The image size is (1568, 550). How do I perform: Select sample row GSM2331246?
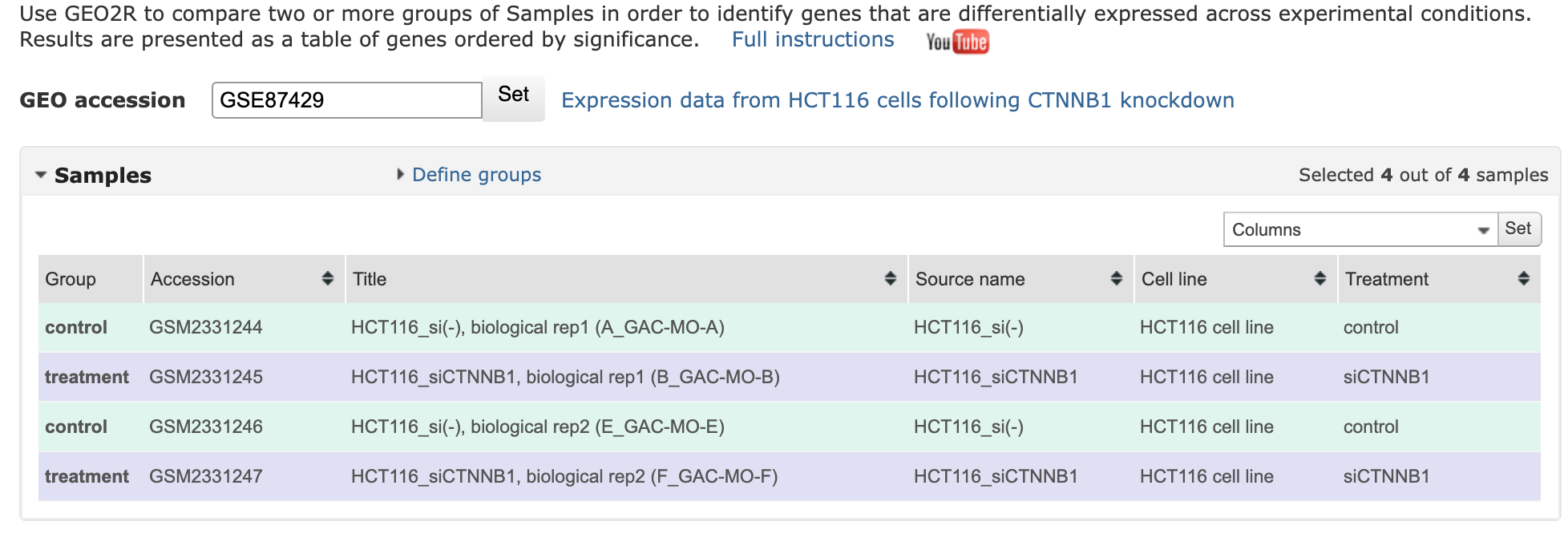[x=205, y=427]
